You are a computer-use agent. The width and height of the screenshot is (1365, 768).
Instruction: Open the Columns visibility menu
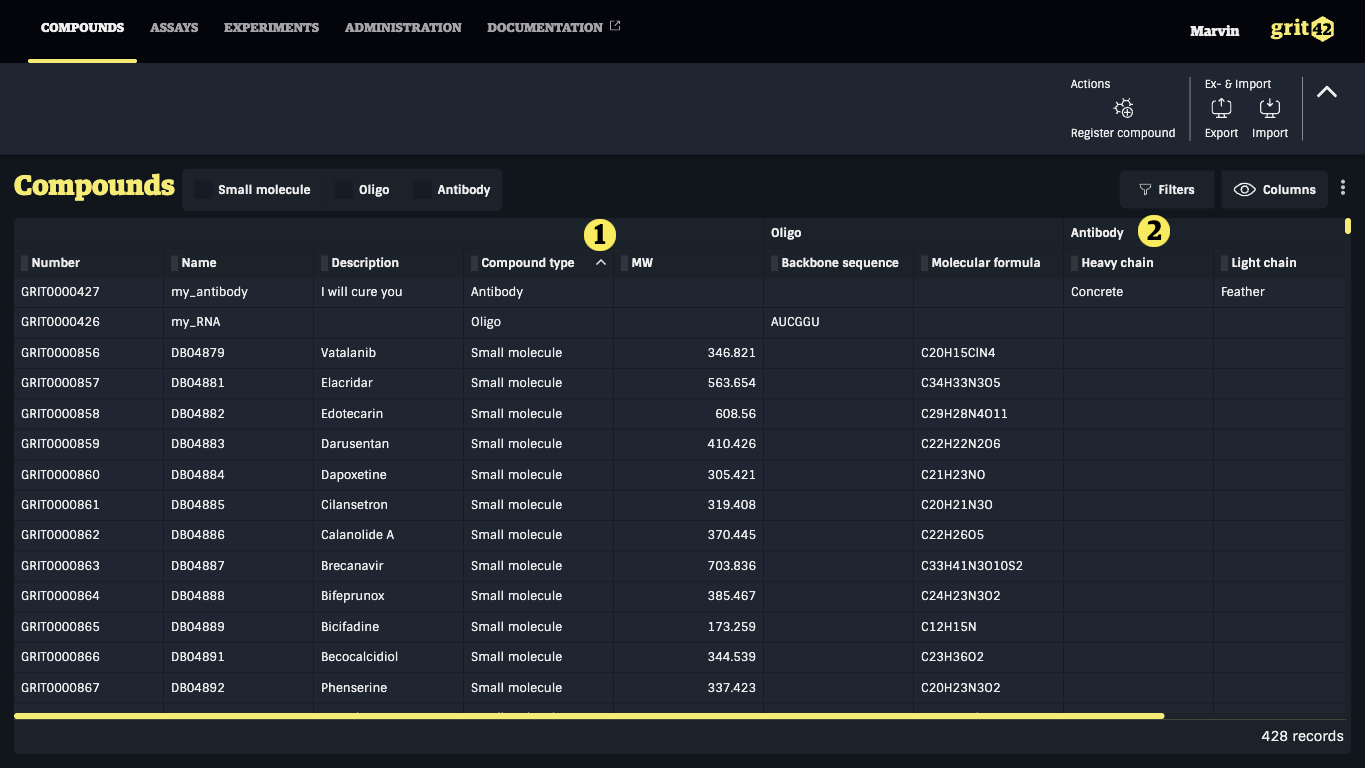(x=1274, y=189)
